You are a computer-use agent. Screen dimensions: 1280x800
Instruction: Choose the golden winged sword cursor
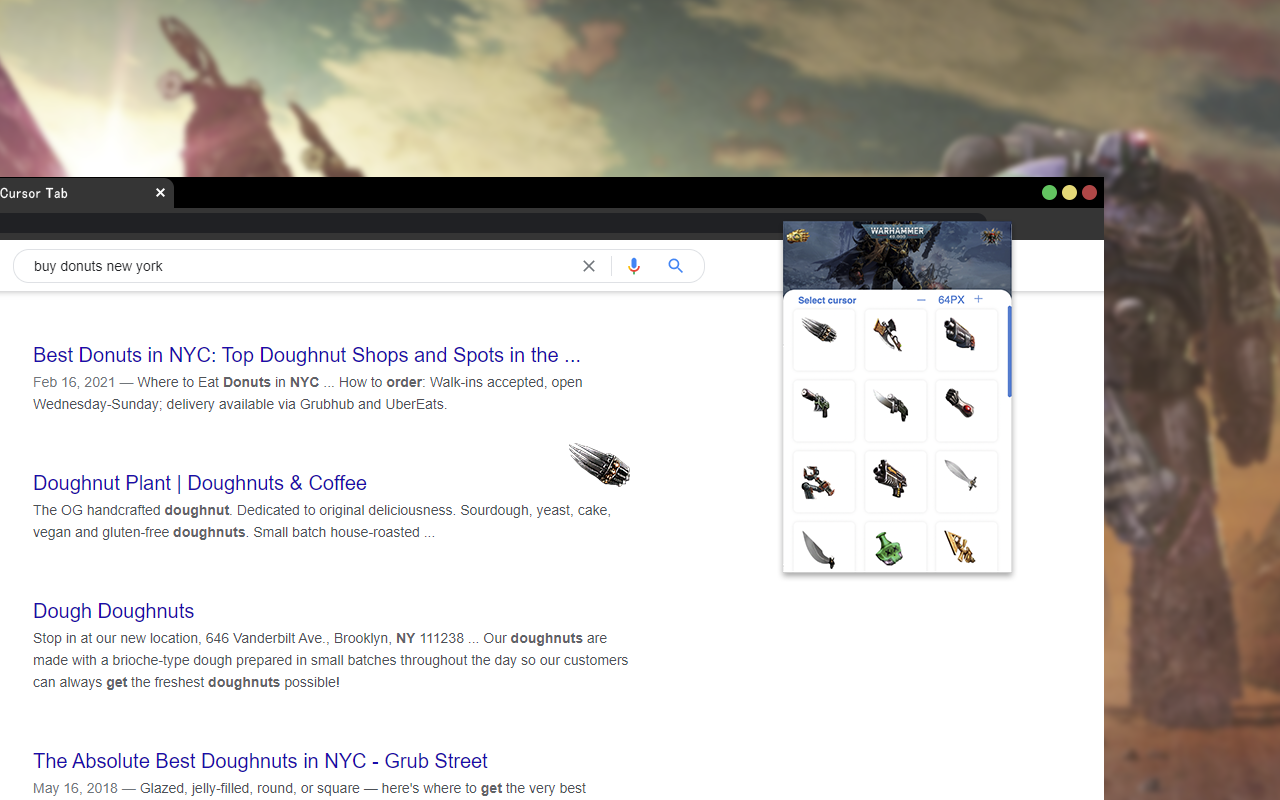pos(966,546)
